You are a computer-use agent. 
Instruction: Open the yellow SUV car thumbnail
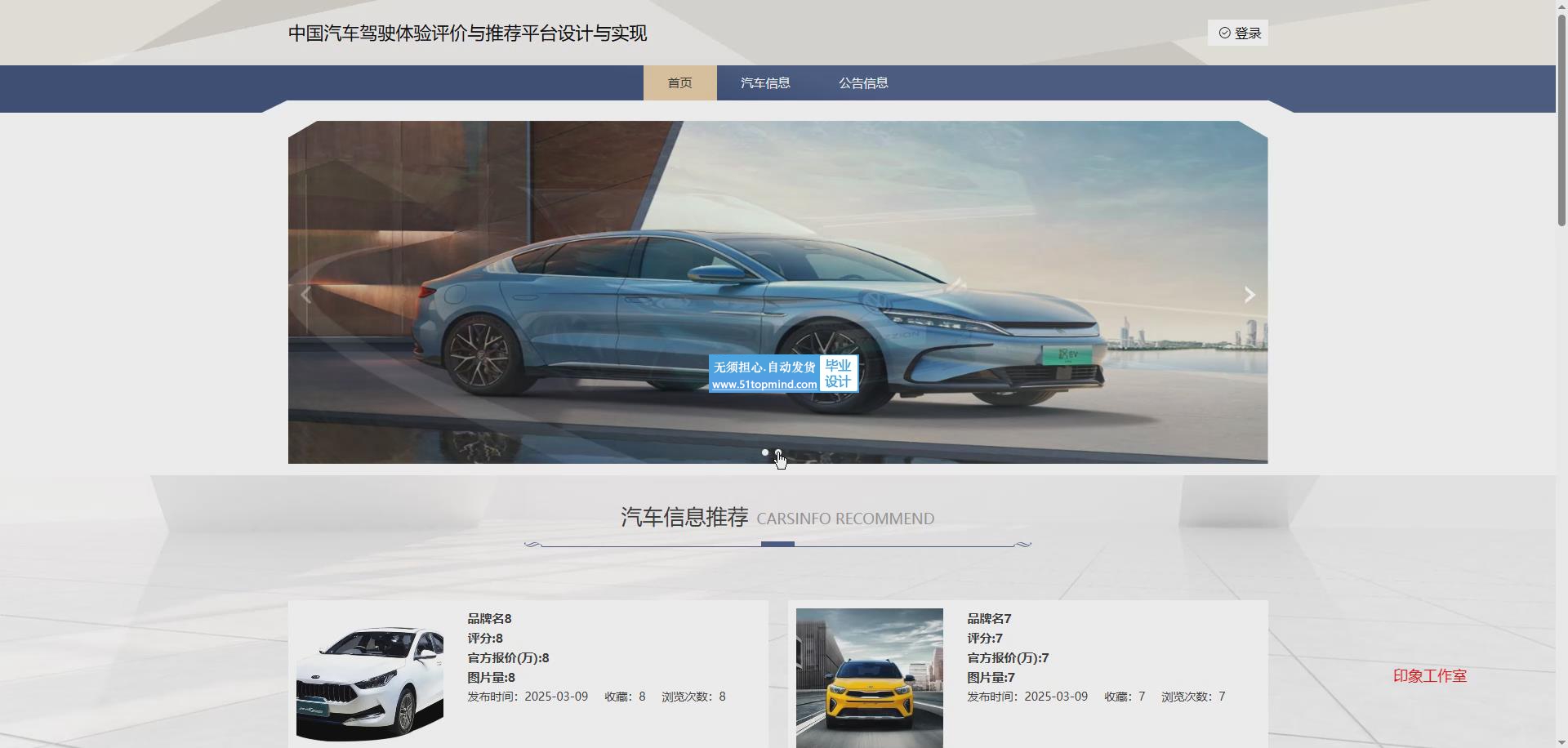(x=869, y=678)
